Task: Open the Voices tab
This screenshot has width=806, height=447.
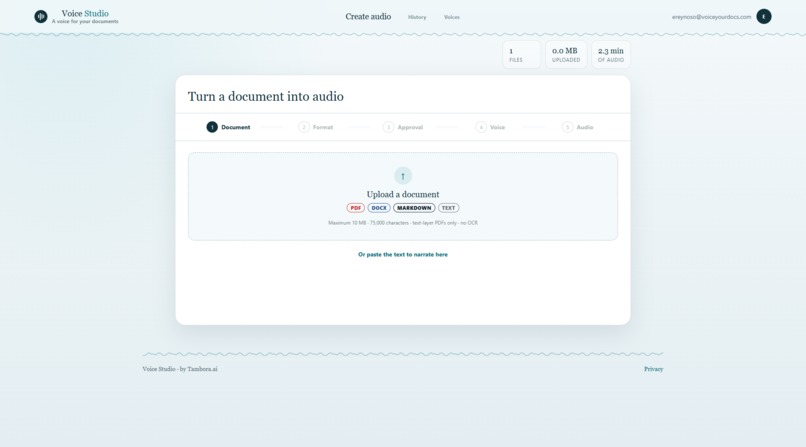Action: [452, 17]
